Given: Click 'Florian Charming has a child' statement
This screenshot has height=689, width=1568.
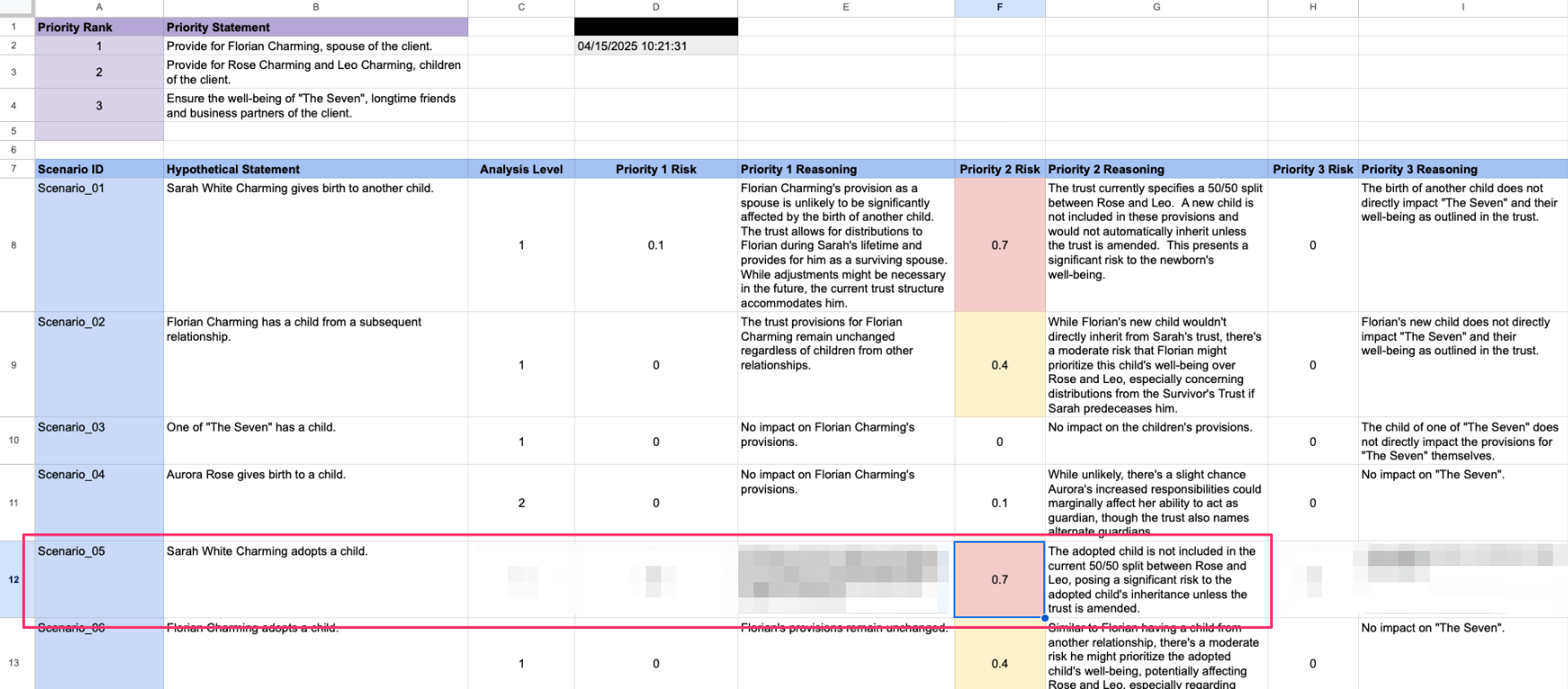Looking at the screenshot, I should coord(316,364).
